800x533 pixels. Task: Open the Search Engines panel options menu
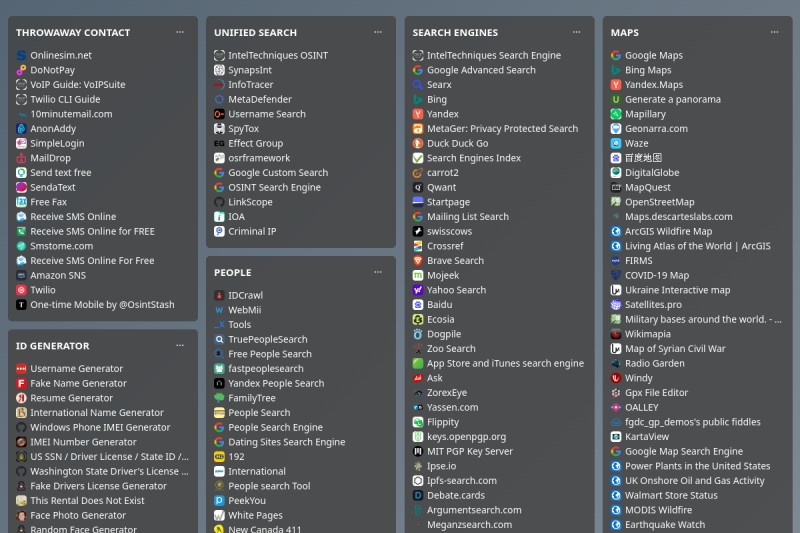pyautogui.click(x=577, y=32)
